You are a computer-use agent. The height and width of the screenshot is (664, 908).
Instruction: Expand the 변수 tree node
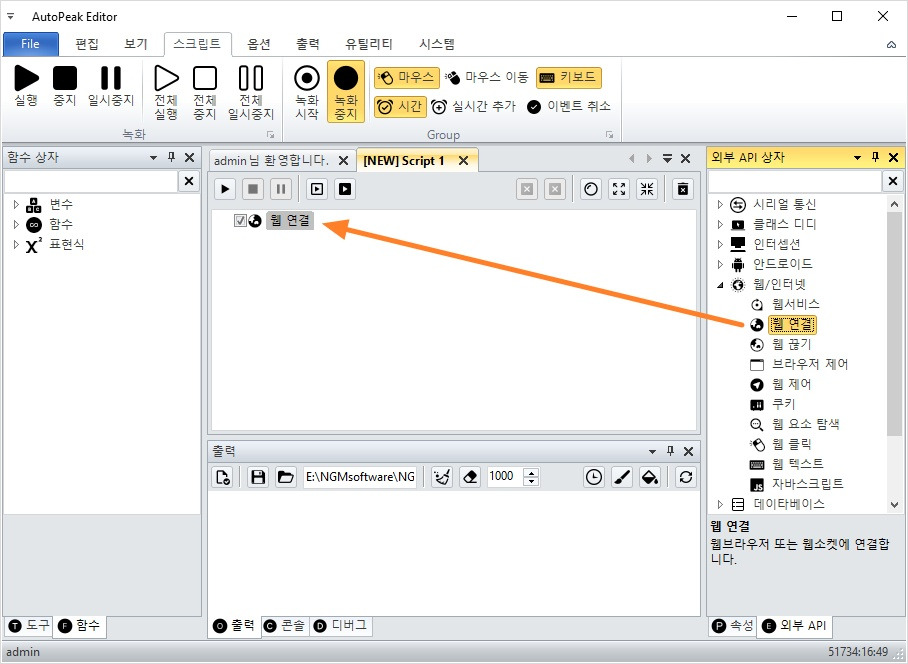point(16,204)
